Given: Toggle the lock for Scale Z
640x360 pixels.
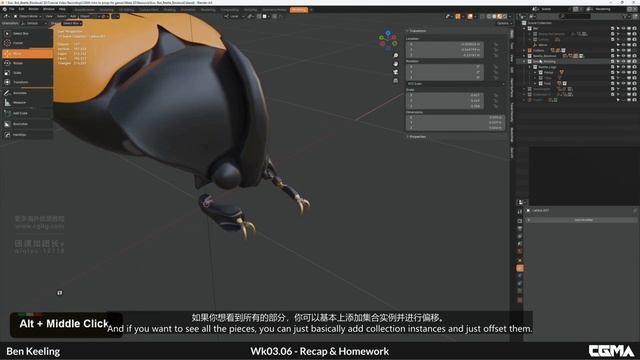Looking at the screenshot, I should click(496, 106).
